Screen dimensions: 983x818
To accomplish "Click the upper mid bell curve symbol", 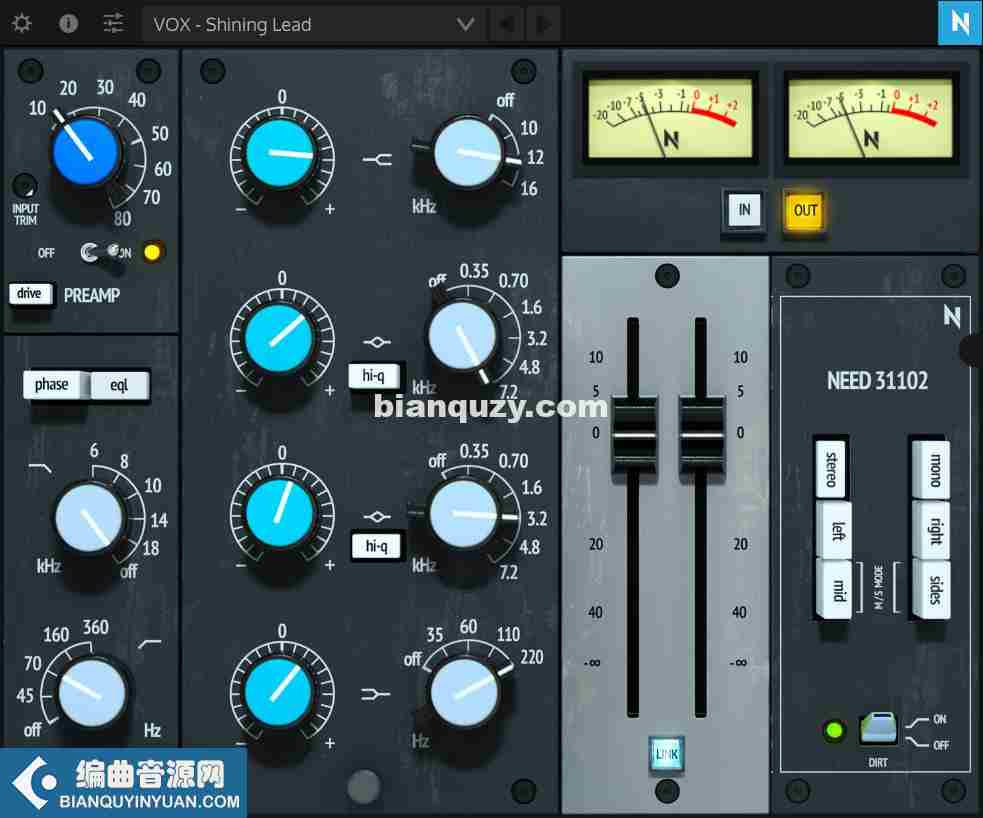I will click(x=377, y=342).
